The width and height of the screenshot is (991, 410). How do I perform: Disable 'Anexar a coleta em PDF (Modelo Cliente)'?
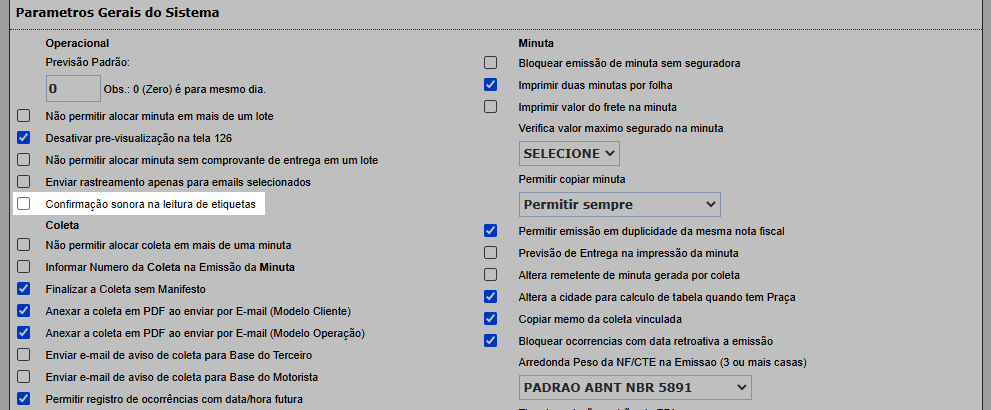24,311
